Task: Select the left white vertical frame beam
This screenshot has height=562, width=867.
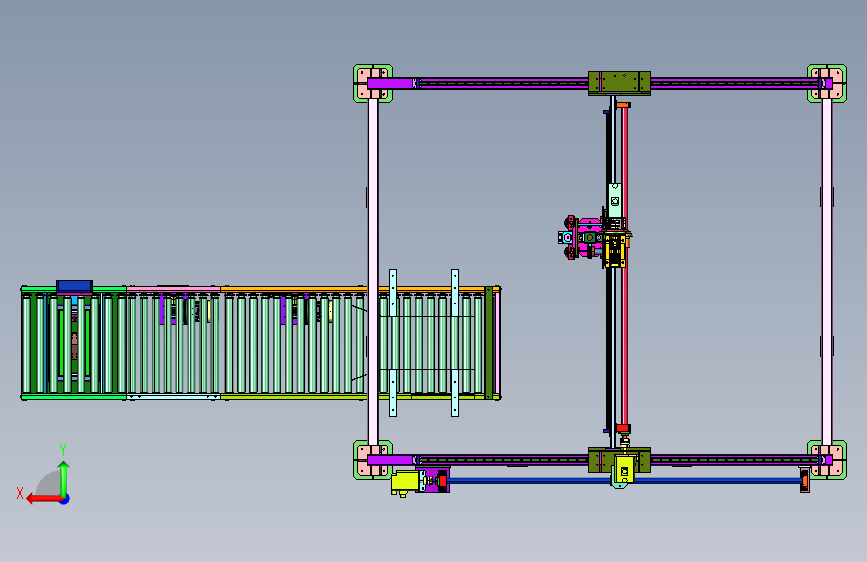Action: pos(373,271)
